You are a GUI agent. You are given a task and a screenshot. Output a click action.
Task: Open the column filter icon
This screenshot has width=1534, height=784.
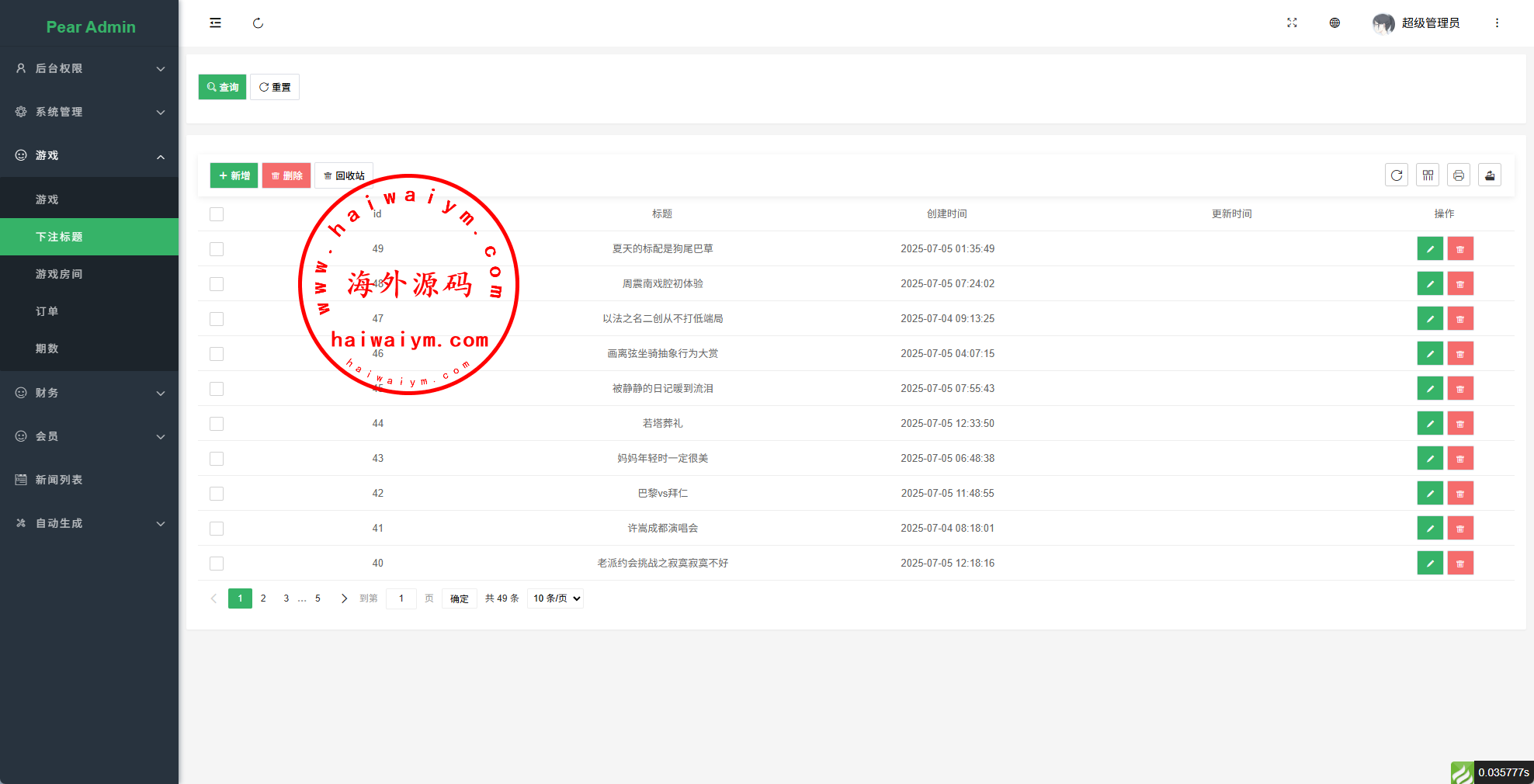(1427, 175)
